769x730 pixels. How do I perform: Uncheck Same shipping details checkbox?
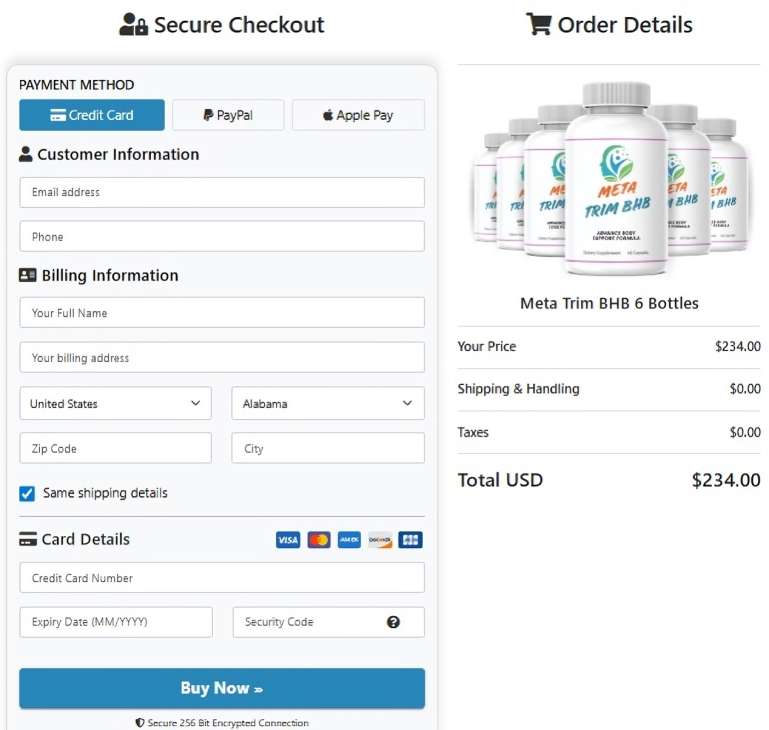pos(27,493)
